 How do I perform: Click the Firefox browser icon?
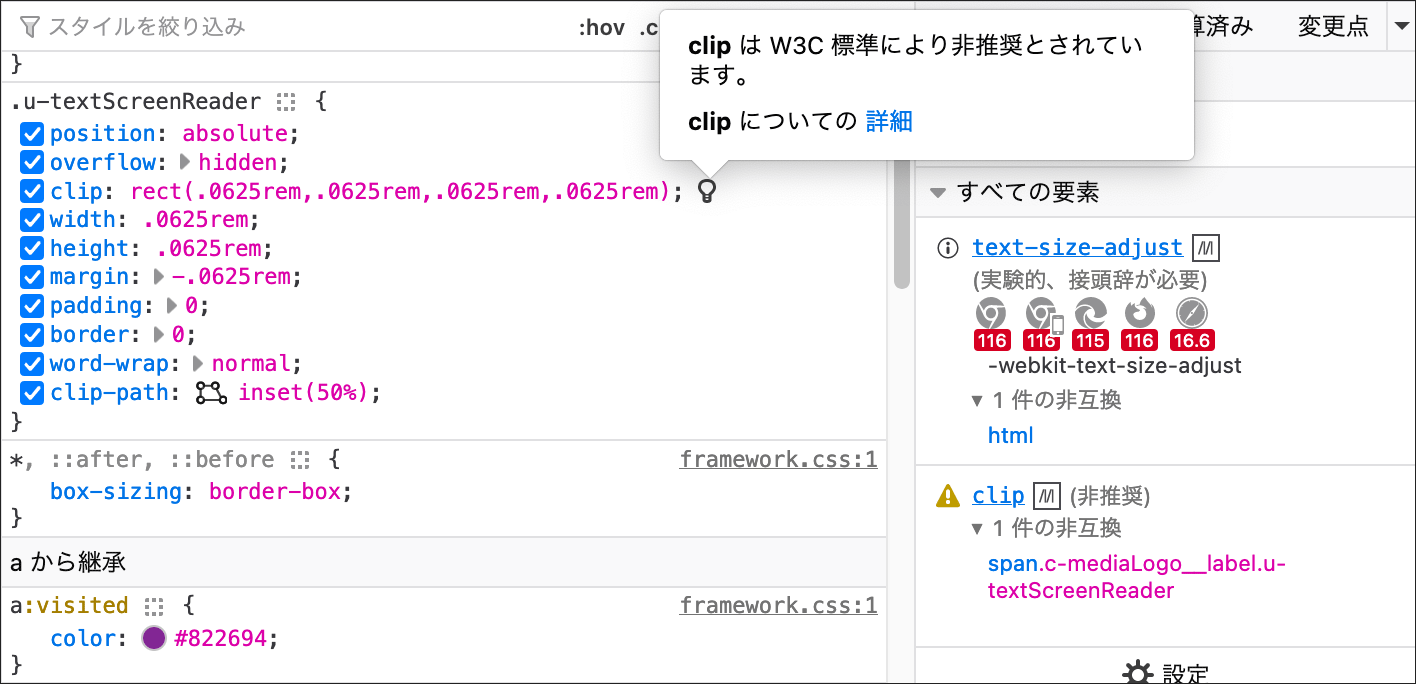tap(1141, 314)
